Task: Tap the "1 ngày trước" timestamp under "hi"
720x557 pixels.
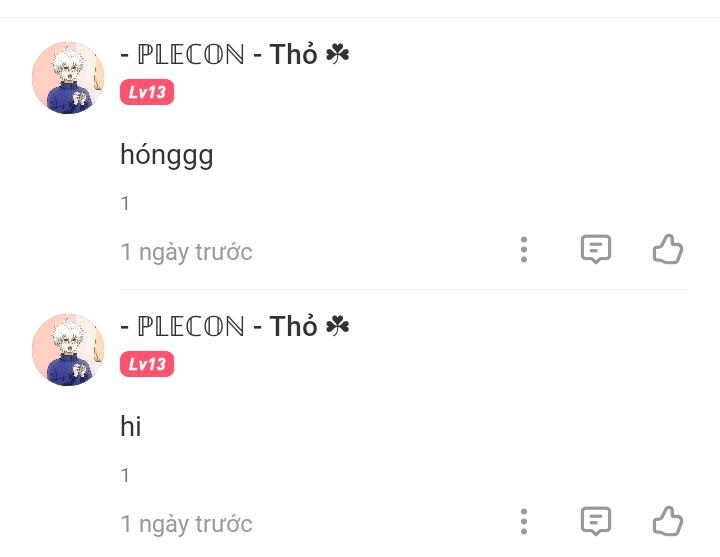Action: click(186, 524)
